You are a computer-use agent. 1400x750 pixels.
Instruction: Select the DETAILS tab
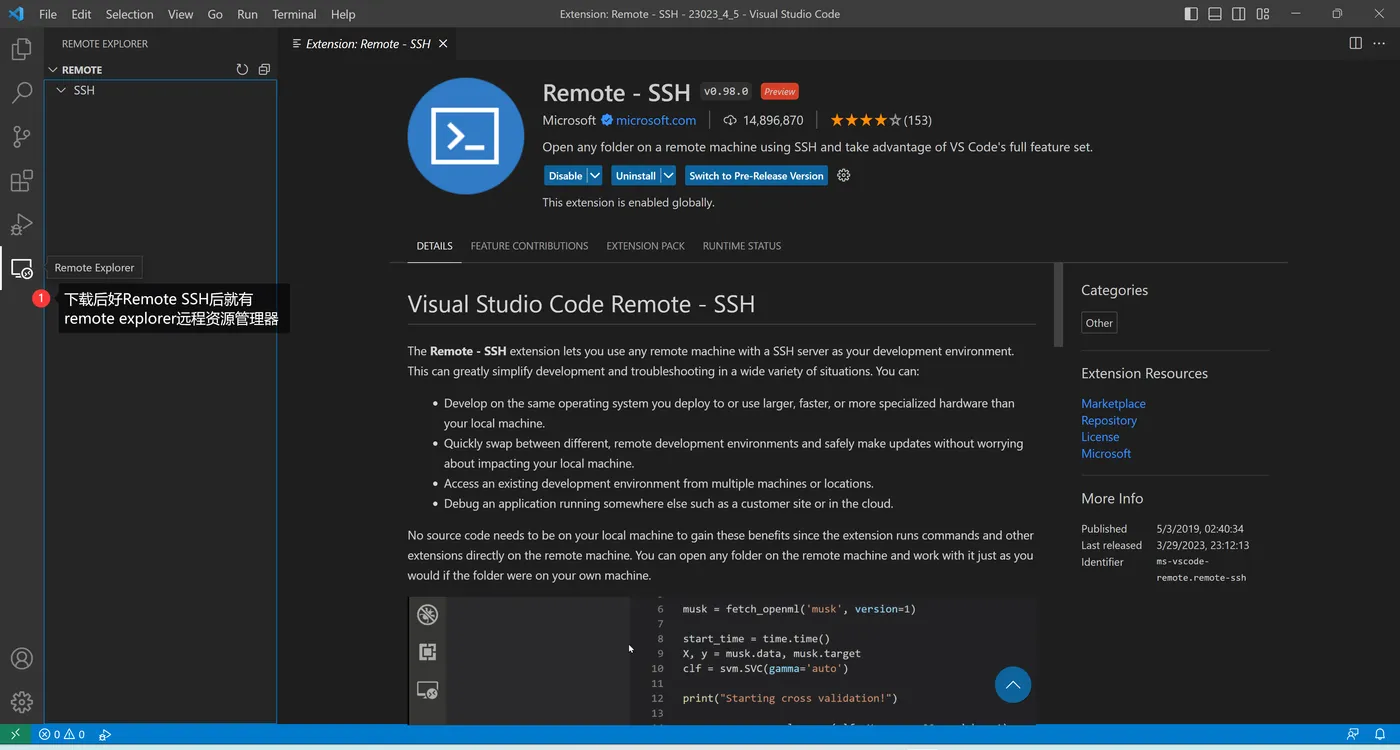point(435,246)
